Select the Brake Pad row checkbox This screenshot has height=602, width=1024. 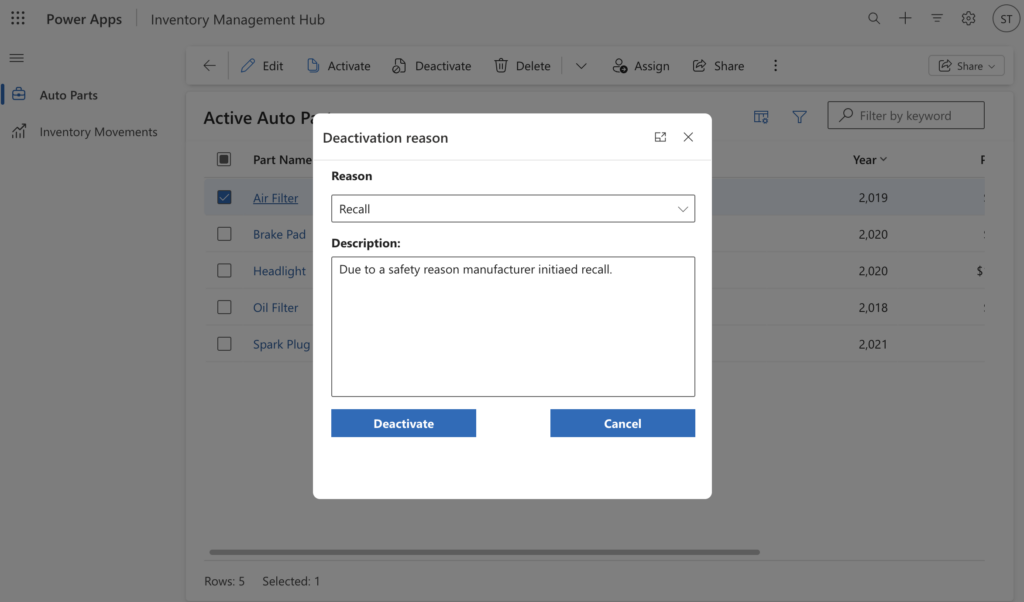224,234
